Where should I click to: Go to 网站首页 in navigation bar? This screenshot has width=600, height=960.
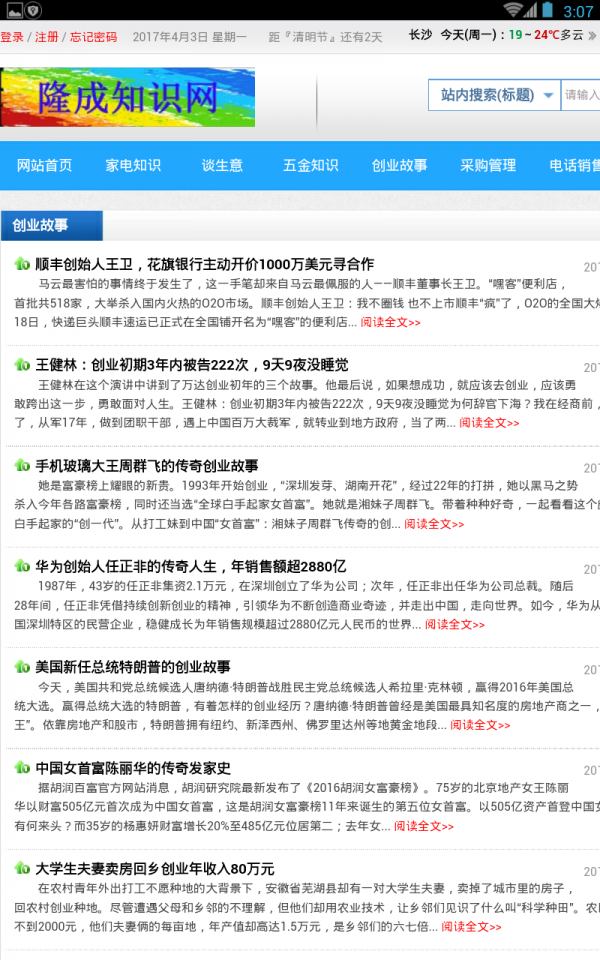tap(44, 165)
